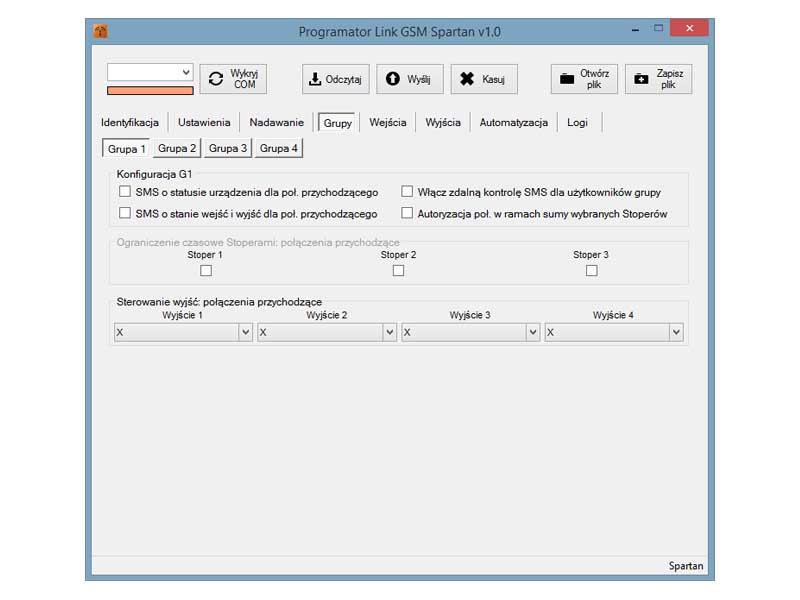Click the Wykryj COM refresh button
Image resolution: width=800 pixels, height=600 pixels.
[x=233, y=79]
